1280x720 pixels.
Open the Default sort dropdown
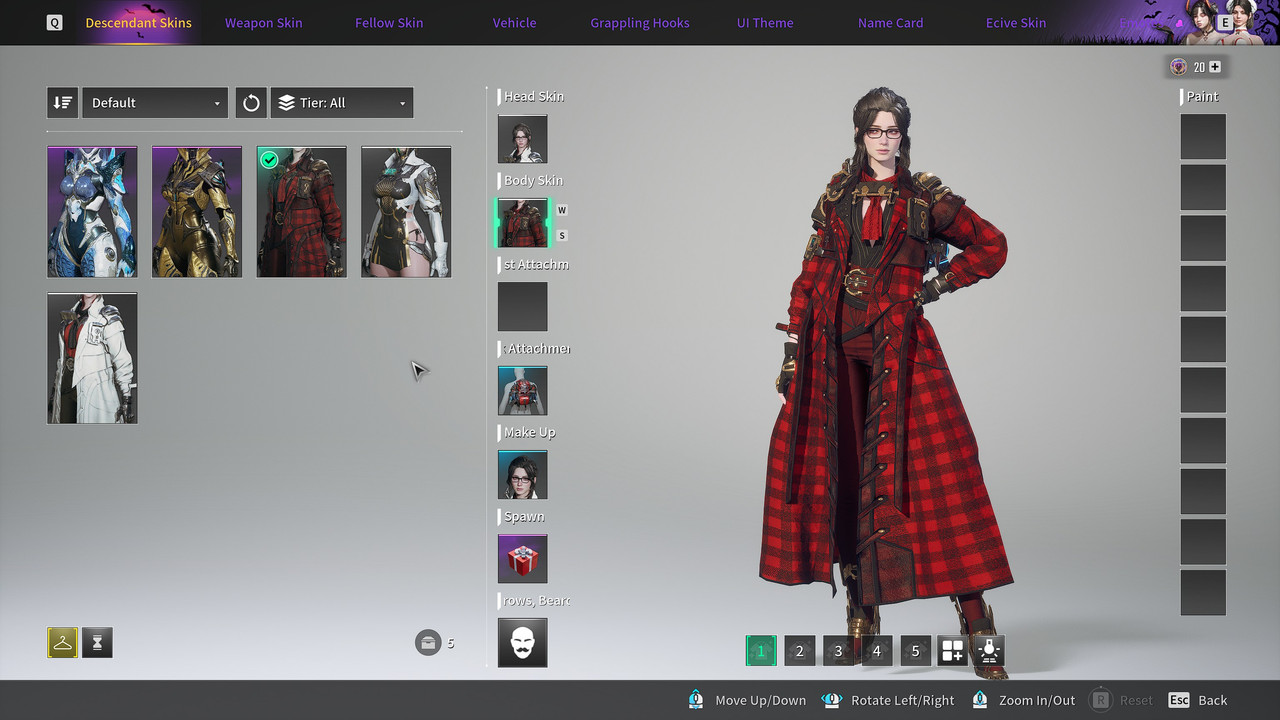155,103
